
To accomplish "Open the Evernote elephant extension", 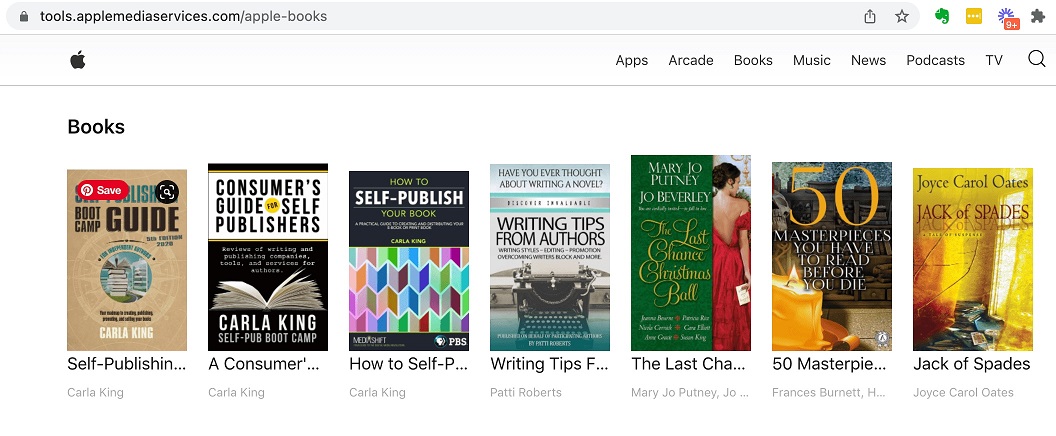I will (942, 16).
